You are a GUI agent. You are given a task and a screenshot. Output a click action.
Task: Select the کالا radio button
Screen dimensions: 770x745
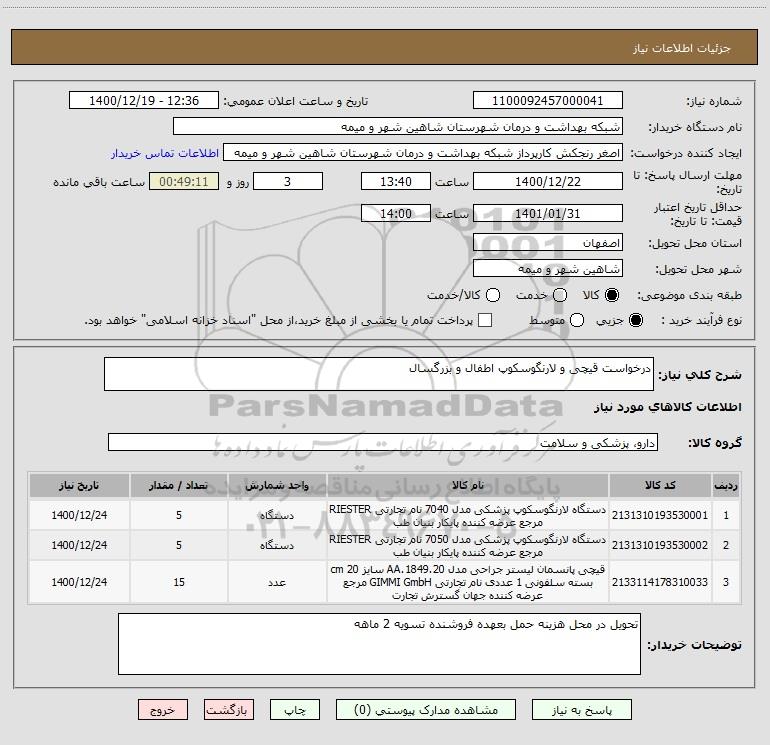click(612, 295)
